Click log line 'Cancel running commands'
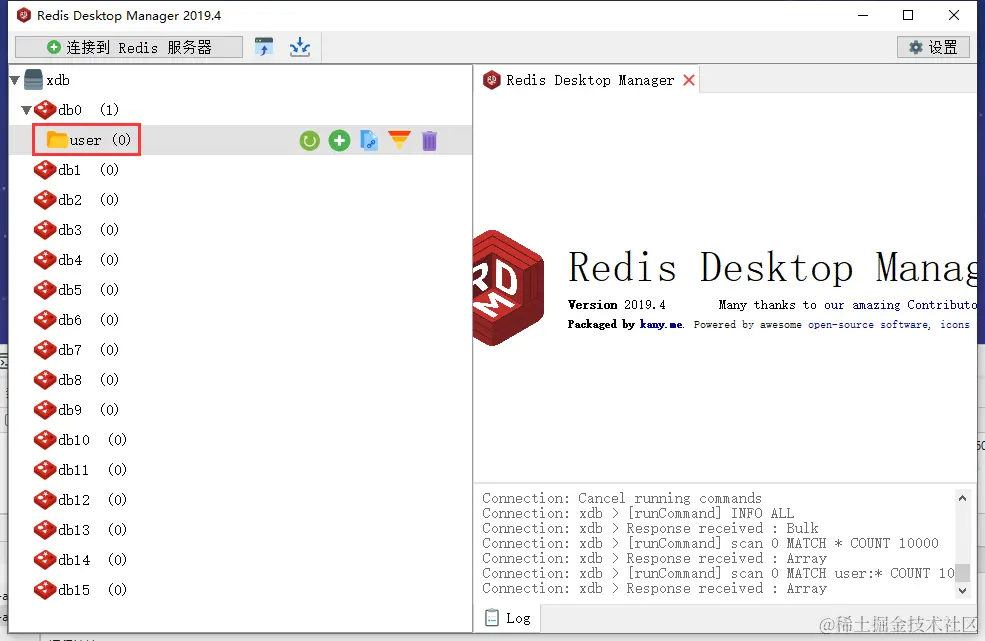 (621, 498)
